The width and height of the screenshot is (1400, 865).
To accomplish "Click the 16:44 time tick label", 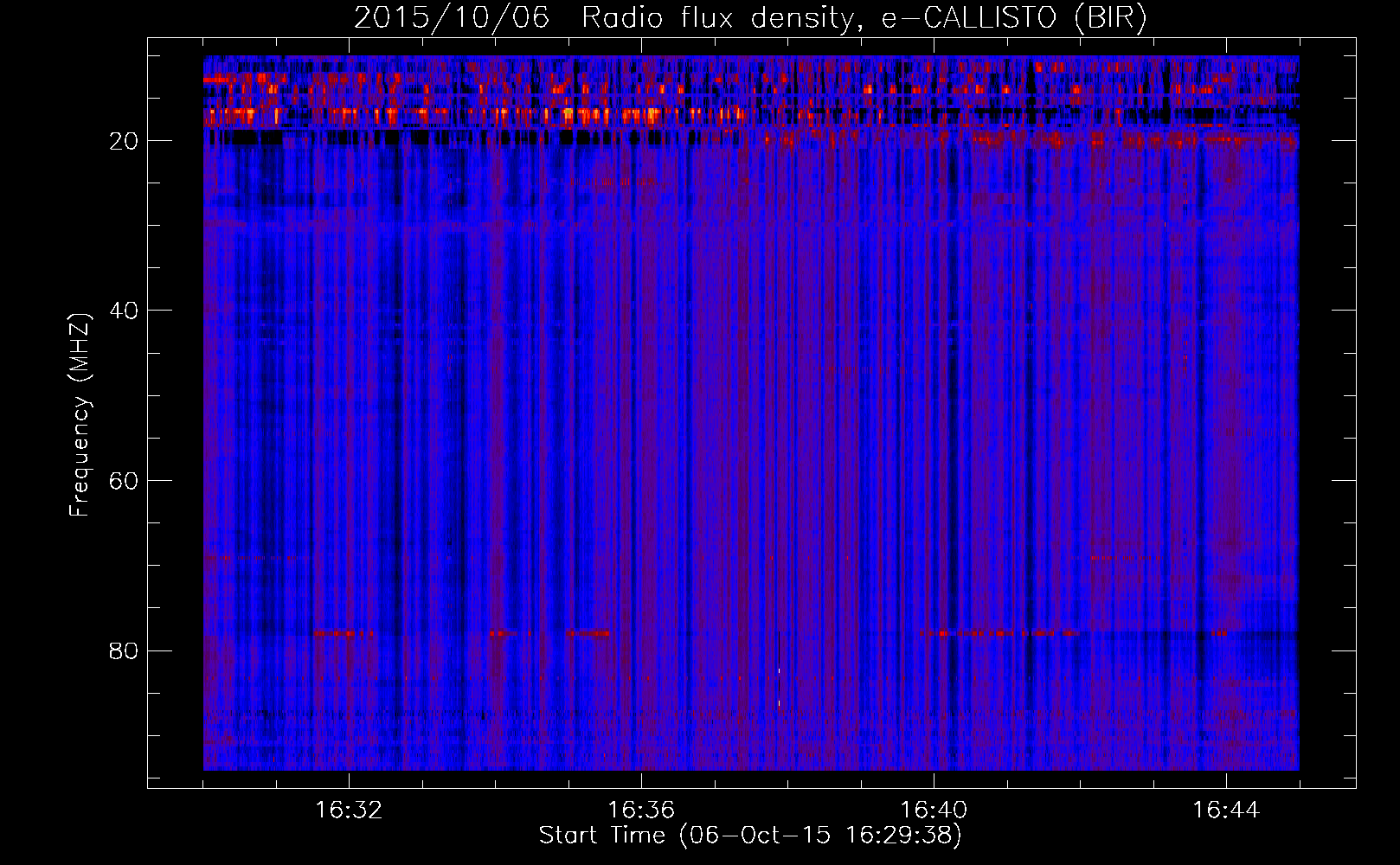I will point(1226,811).
